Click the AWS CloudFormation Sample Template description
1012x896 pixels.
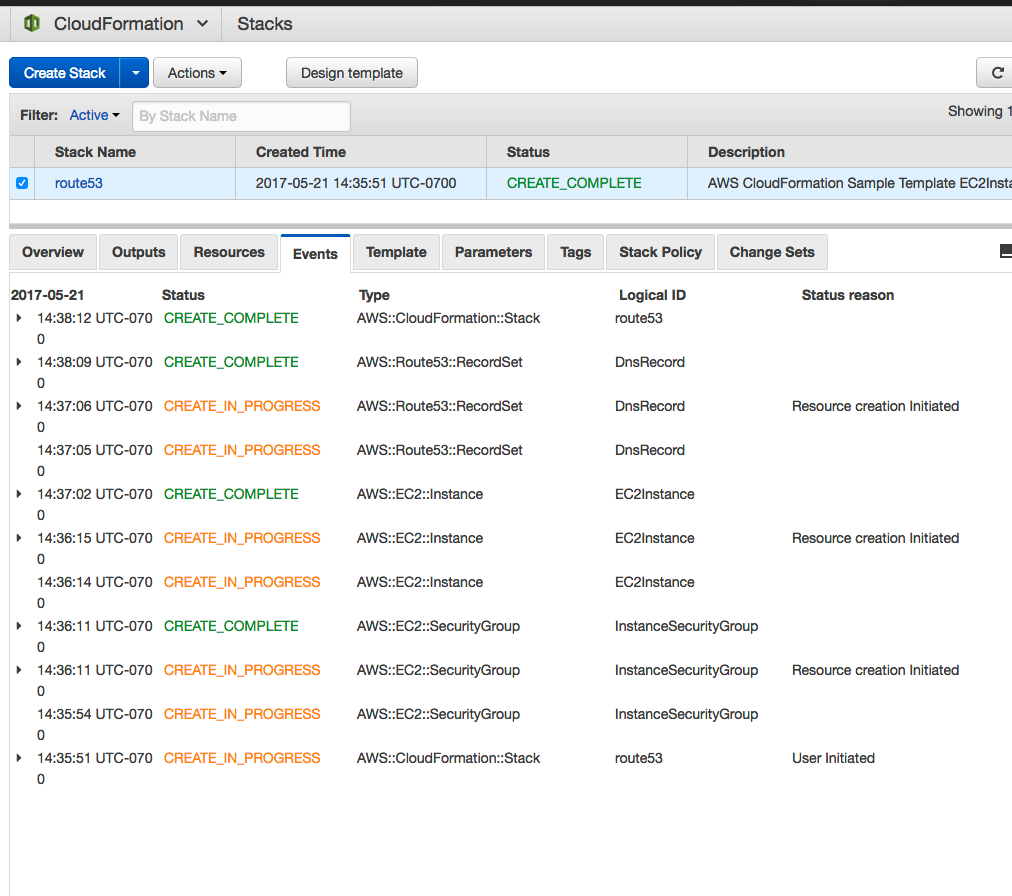pos(860,183)
